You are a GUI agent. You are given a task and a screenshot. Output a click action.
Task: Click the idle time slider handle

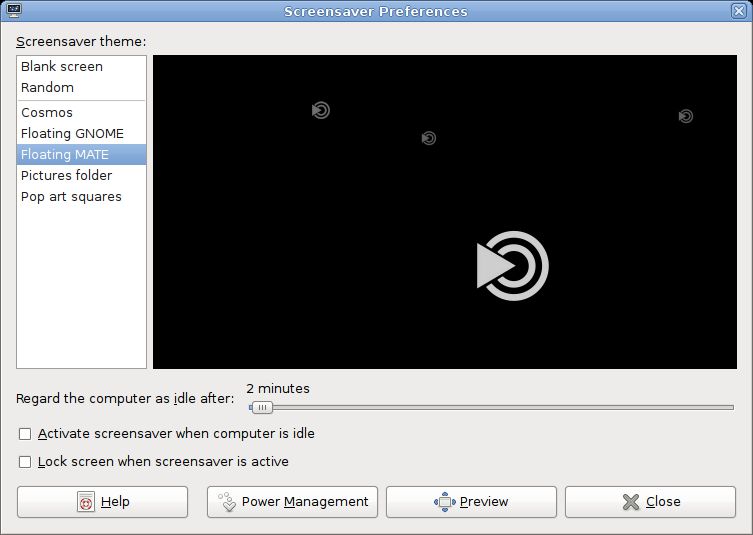(262, 407)
